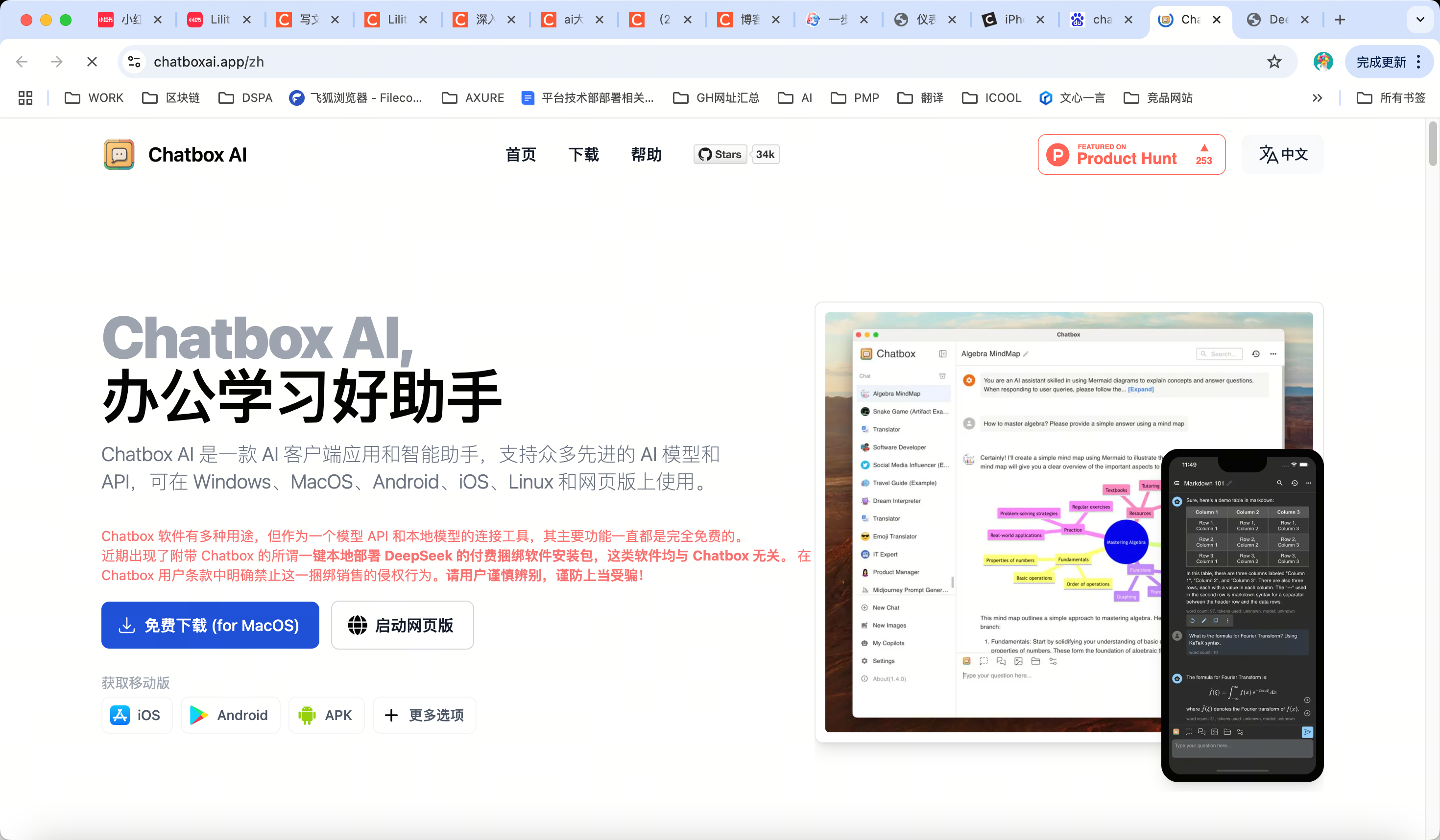Open the Product Hunt featured badge

[x=1130, y=154]
